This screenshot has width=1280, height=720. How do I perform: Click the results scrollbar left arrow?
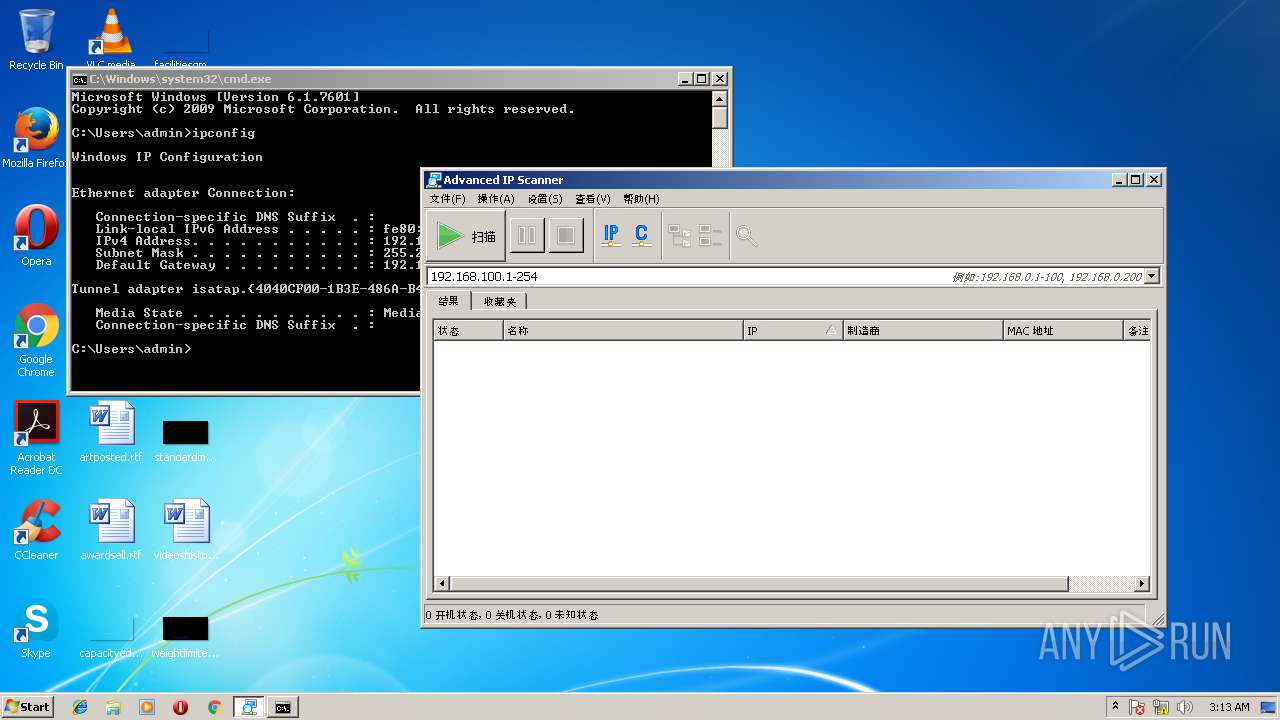pyautogui.click(x=442, y=584)
